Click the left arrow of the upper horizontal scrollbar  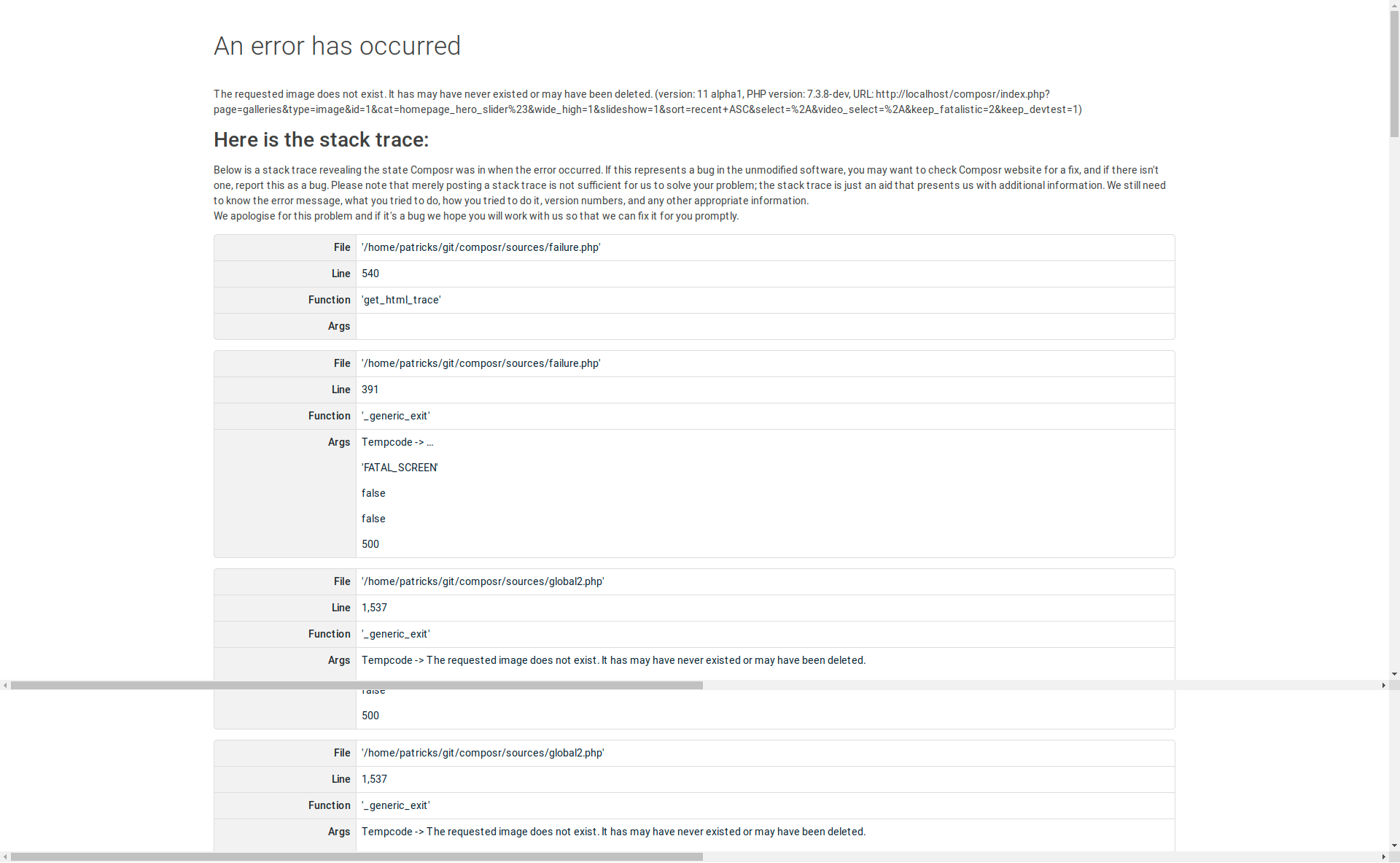[x=5, y=686]
